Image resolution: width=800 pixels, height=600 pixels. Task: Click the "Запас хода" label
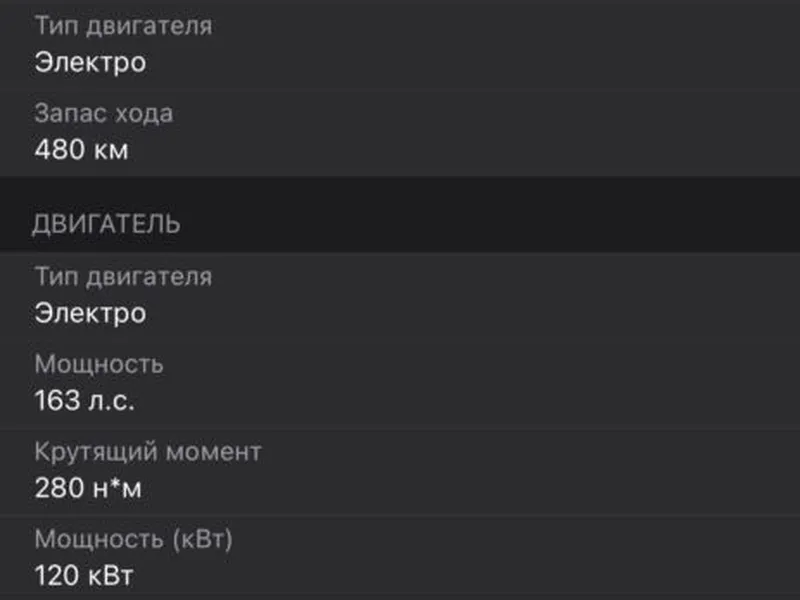pyautogui.click(x=103, y=113)
